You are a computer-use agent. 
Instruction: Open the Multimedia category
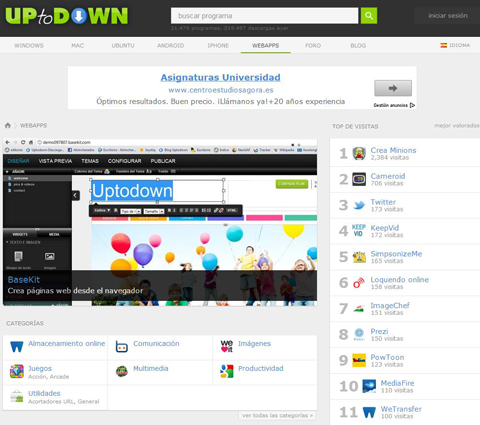(x=151, y=368)
